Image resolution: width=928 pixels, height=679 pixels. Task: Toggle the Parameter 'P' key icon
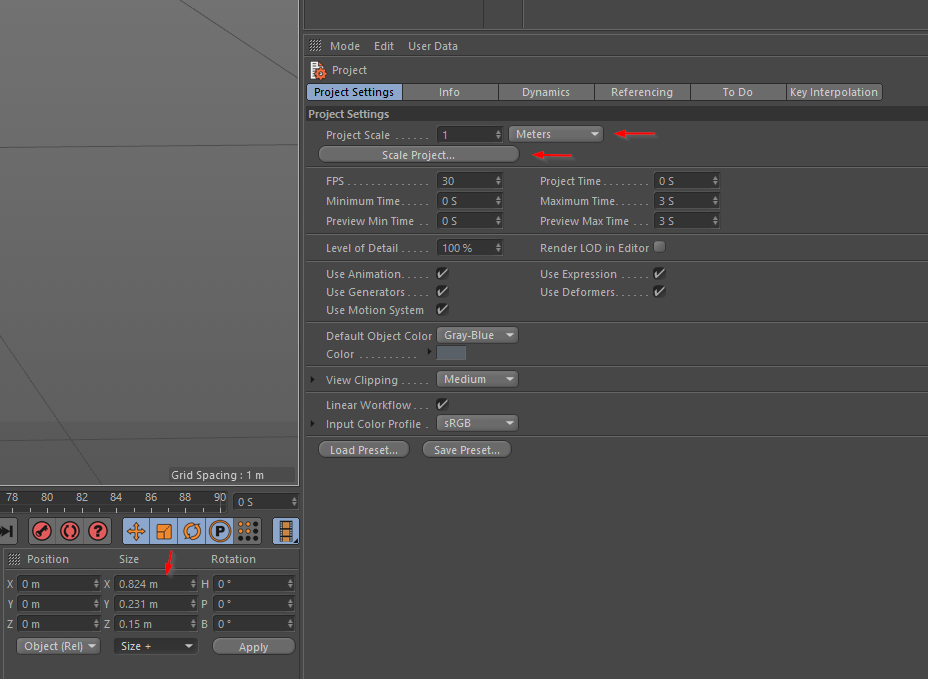click(x=220, y=531)
